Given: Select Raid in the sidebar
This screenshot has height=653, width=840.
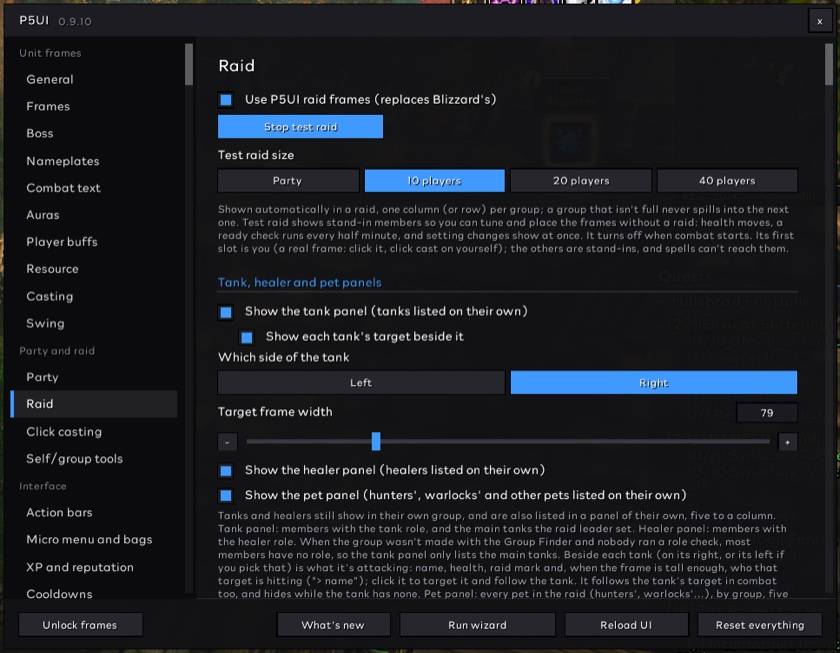Looking at the screenshot, I should [94, 404].
